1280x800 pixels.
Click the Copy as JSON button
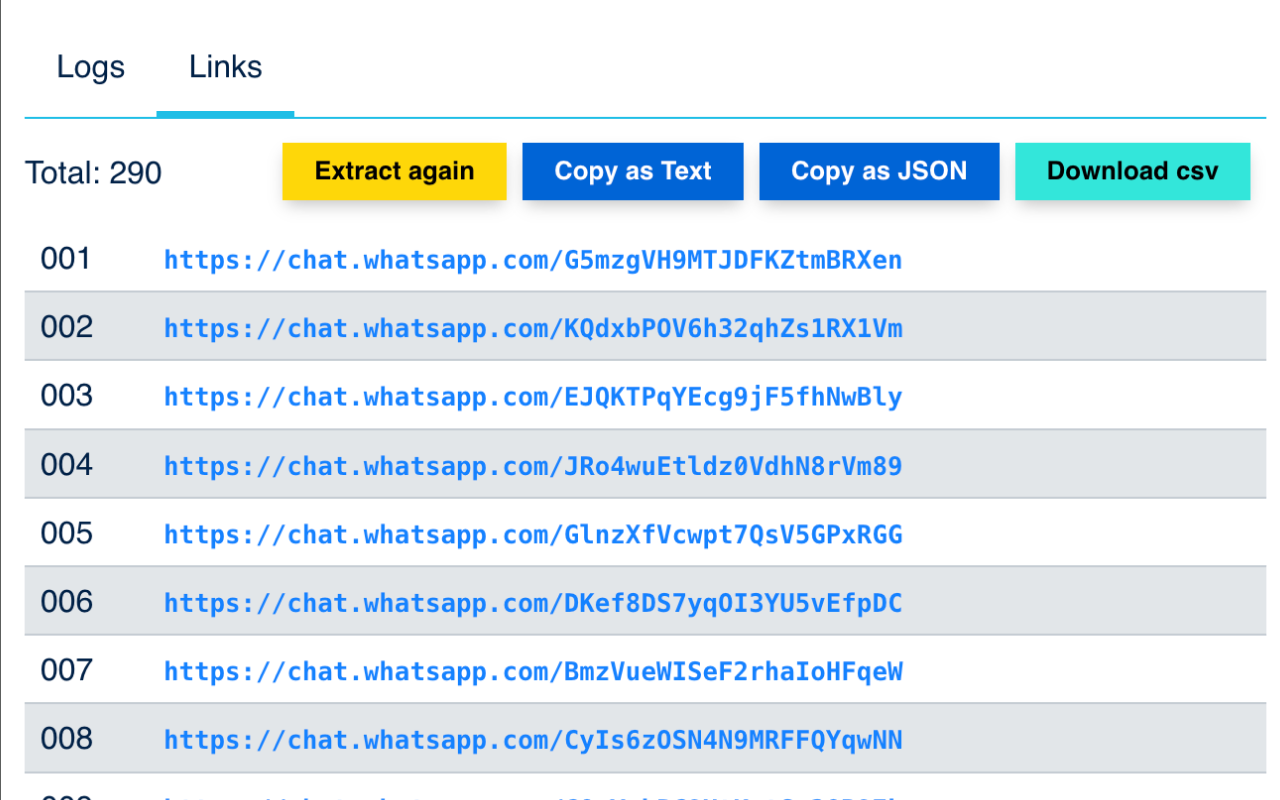coord(878,171)
